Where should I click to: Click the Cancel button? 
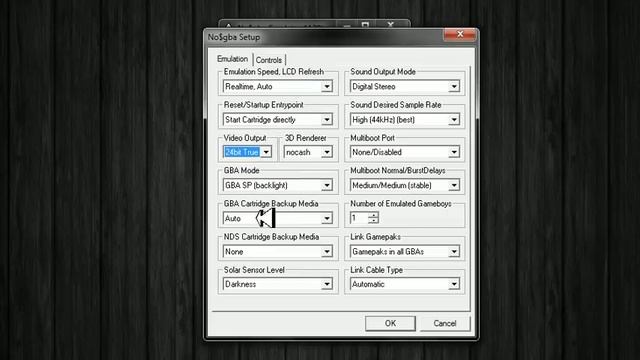tap(445, 323)
